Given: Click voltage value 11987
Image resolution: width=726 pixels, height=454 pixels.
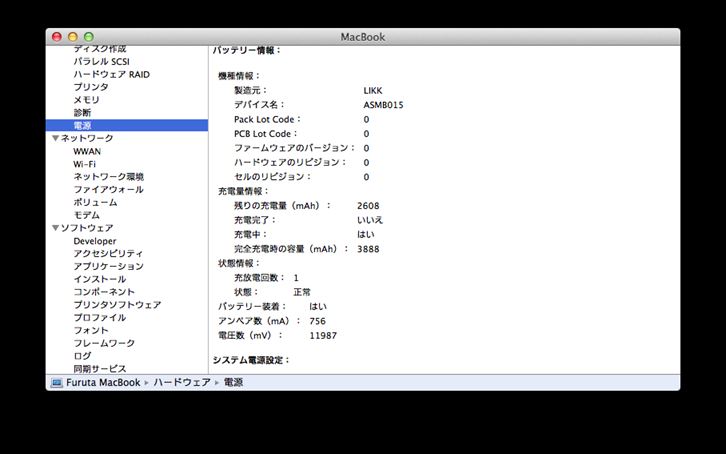Looking at the screenshot, I should pyautogui.click(x=323, y=336).
